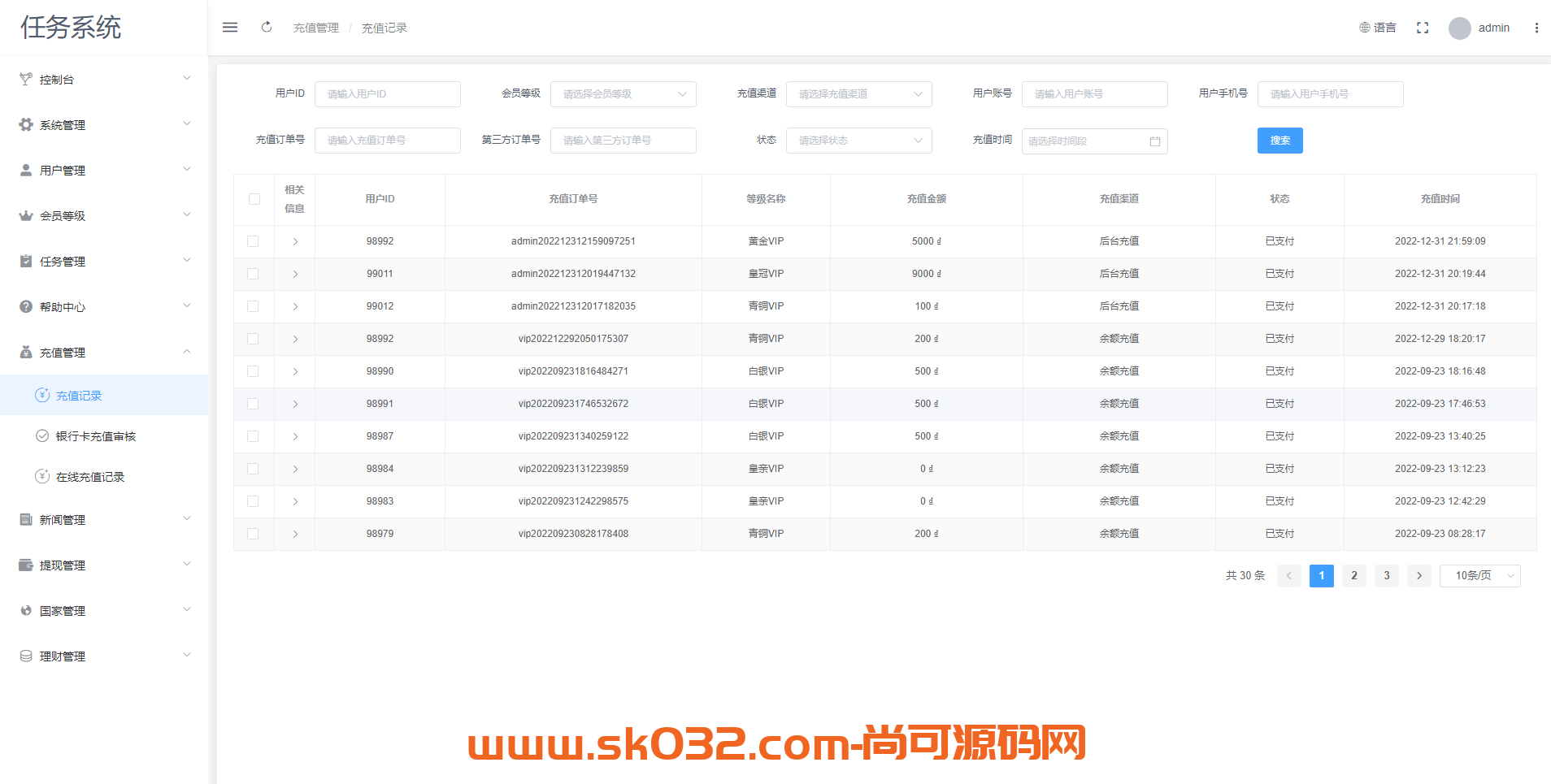Focus the 用户手机号 input field
Screen dimensions: 1551x784
tap(1331, 94)
